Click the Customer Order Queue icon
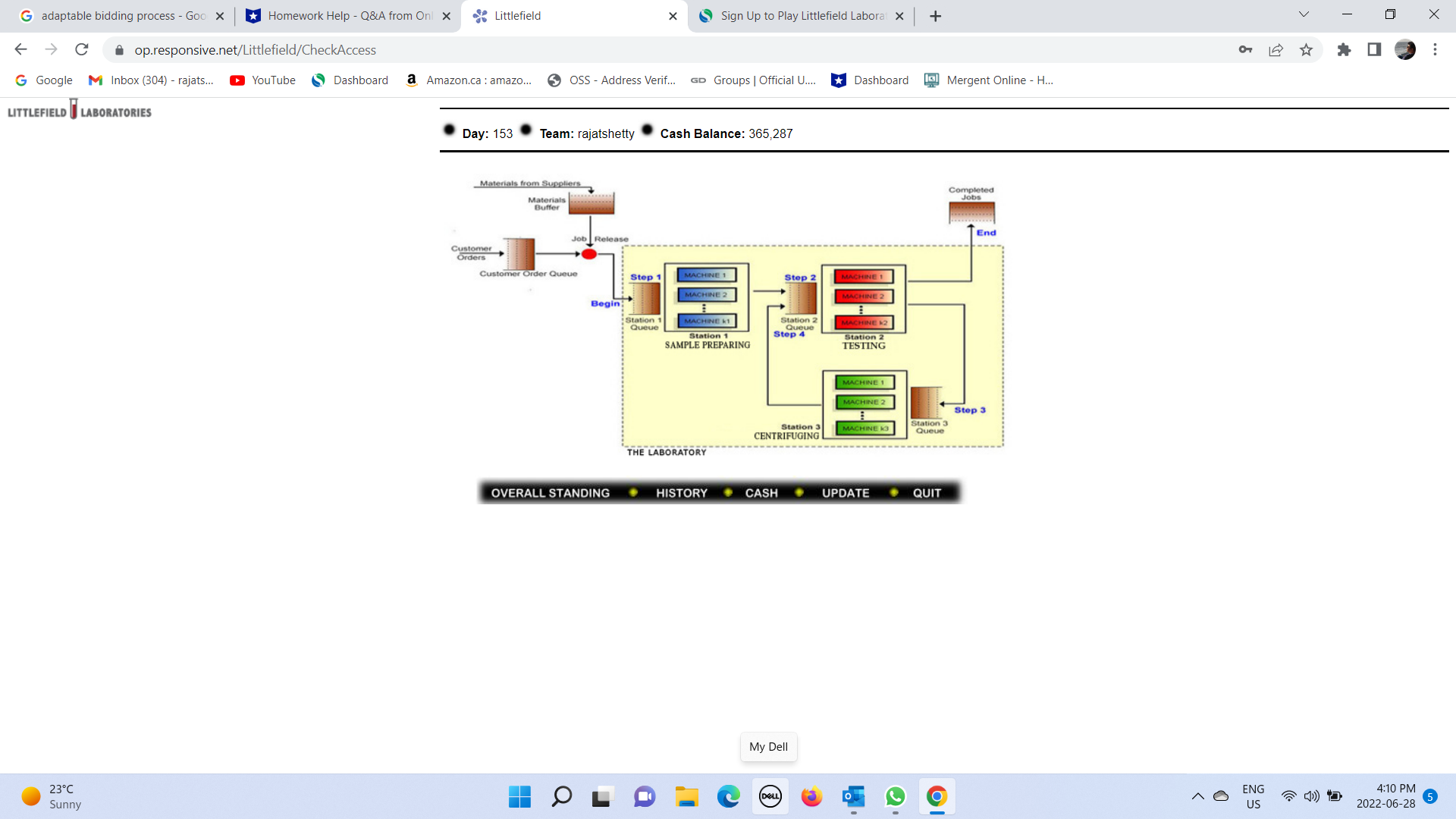The image size is (1456, 819). click(x=520, y=254)
